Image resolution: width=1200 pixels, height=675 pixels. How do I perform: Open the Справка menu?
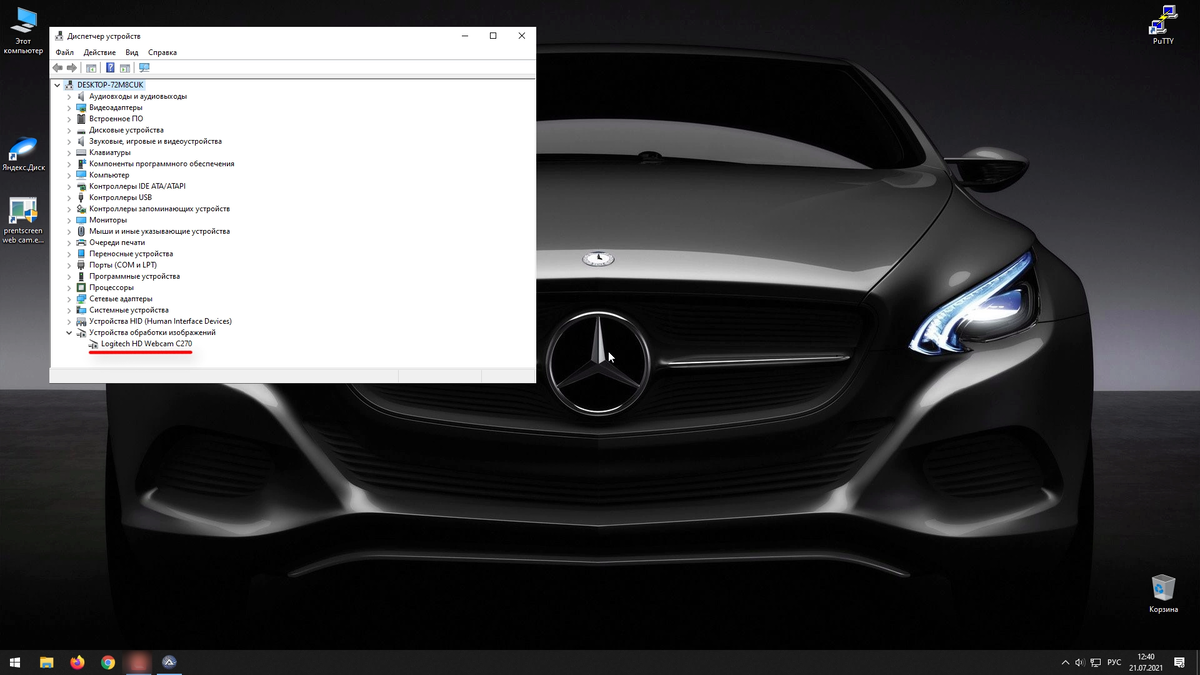click(162, 52)
